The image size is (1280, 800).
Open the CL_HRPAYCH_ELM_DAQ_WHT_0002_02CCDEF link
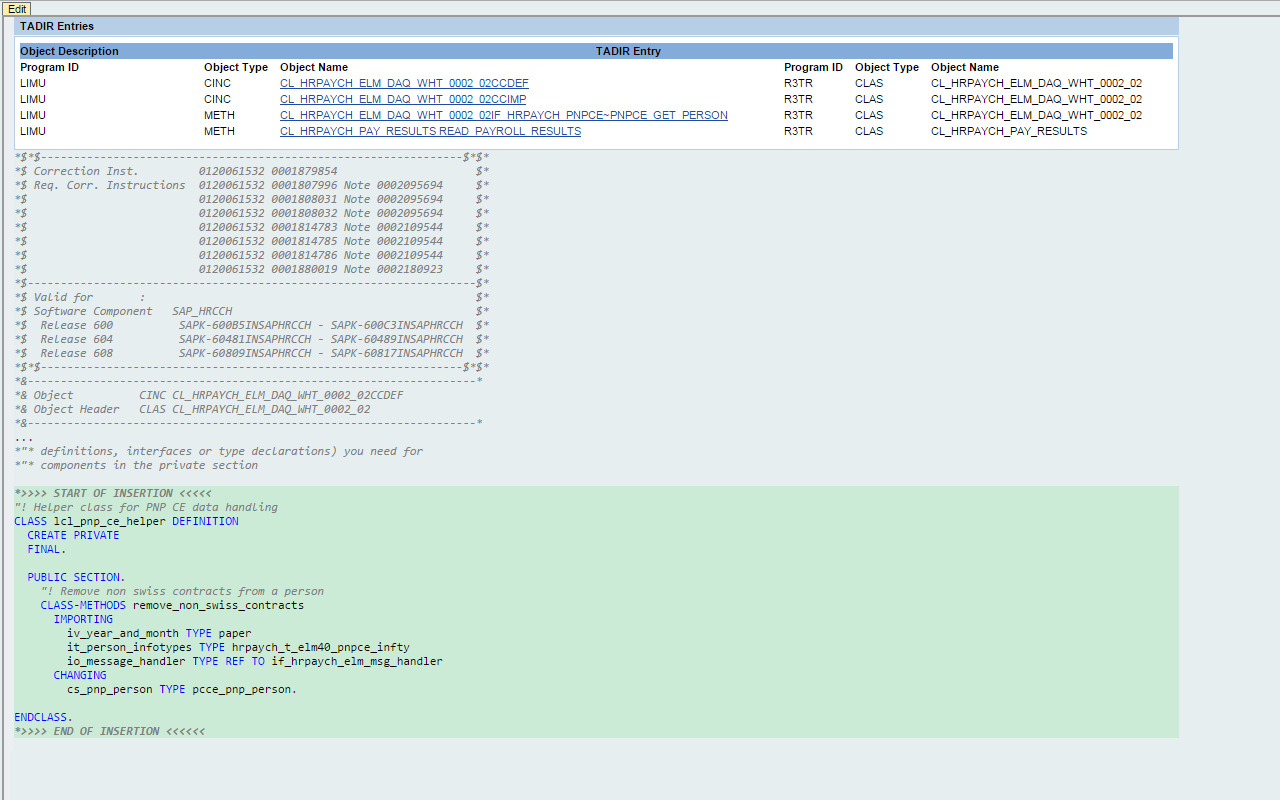(403, 83)
